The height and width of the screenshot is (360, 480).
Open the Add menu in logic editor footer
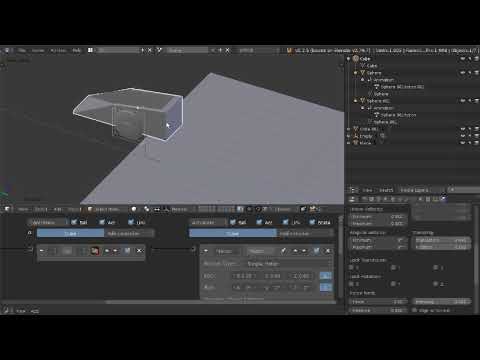click(35, 311)
